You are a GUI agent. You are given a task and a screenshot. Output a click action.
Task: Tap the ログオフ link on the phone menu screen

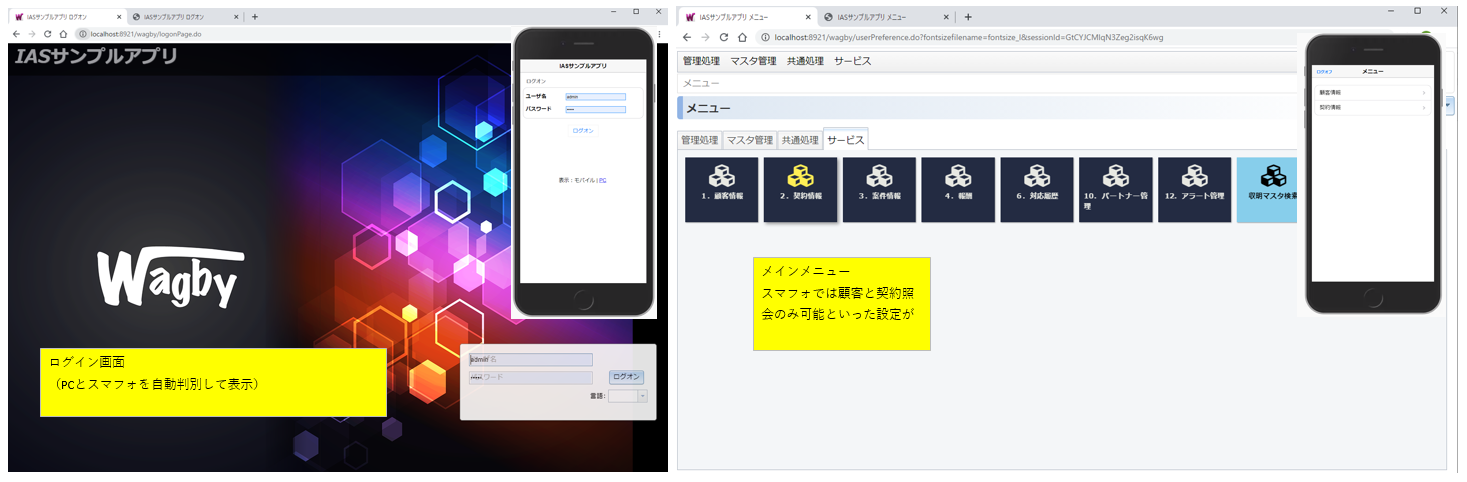[x=1324, y=72]
